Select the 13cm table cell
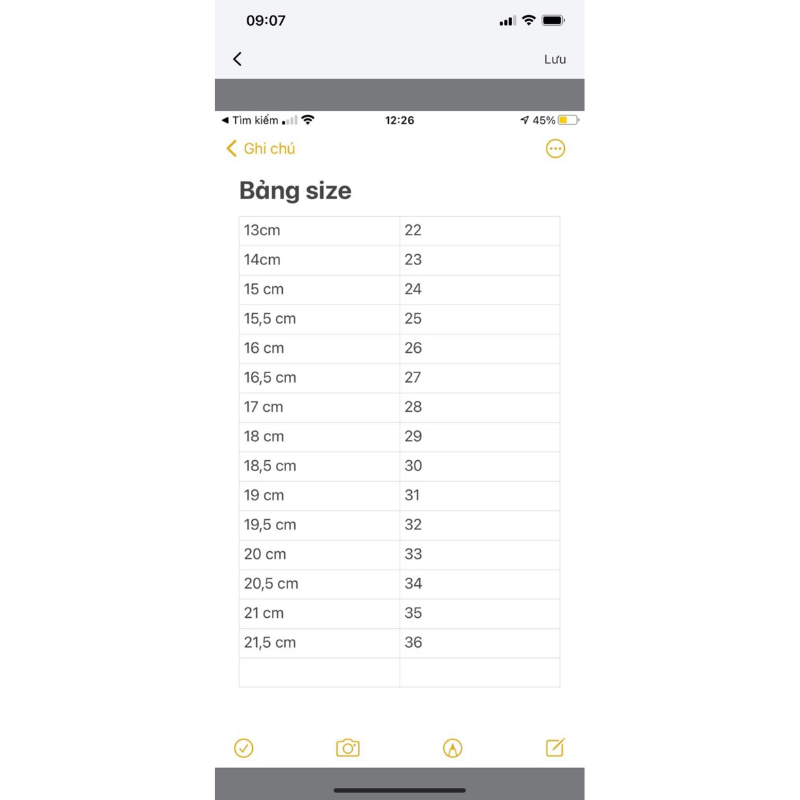Screen dimensions: 800x800 click(x=319, y=231)
